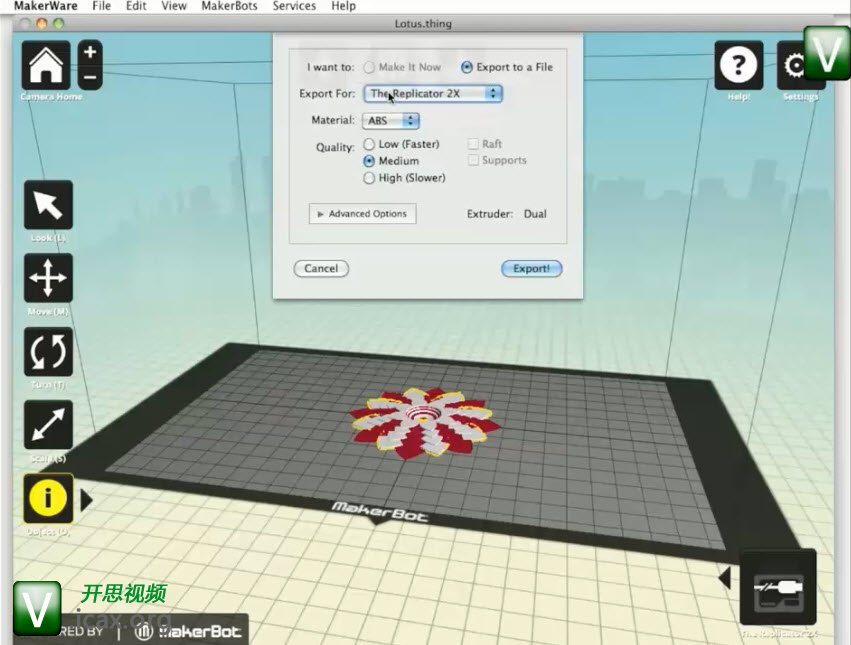Click the zoom out minus button
The image size is (851, 645).
click(x=89, y=77)
